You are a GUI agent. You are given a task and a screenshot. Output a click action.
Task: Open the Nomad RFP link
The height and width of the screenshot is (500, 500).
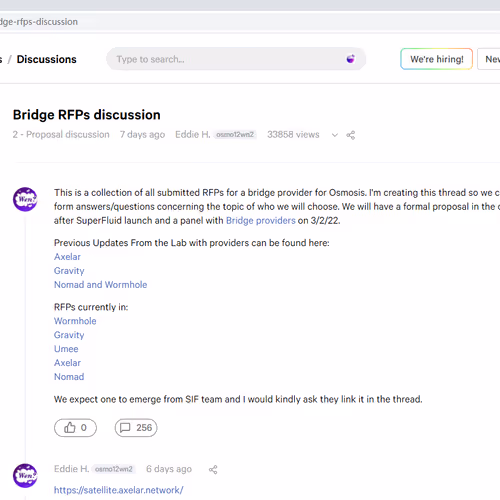[x=69, y=377]
